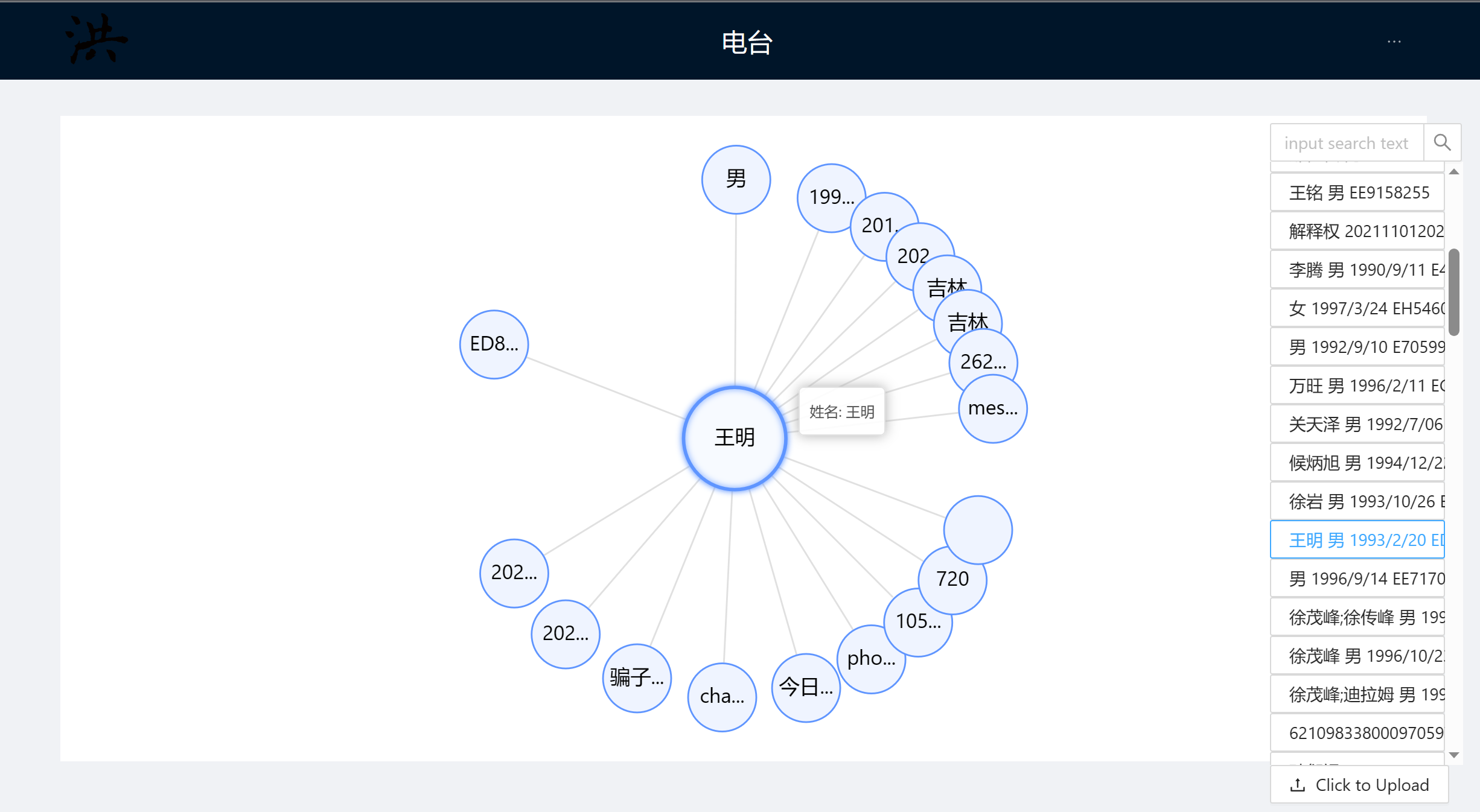
Task: Click the ED8... peripheral node
Action: [x=490, y=343]
